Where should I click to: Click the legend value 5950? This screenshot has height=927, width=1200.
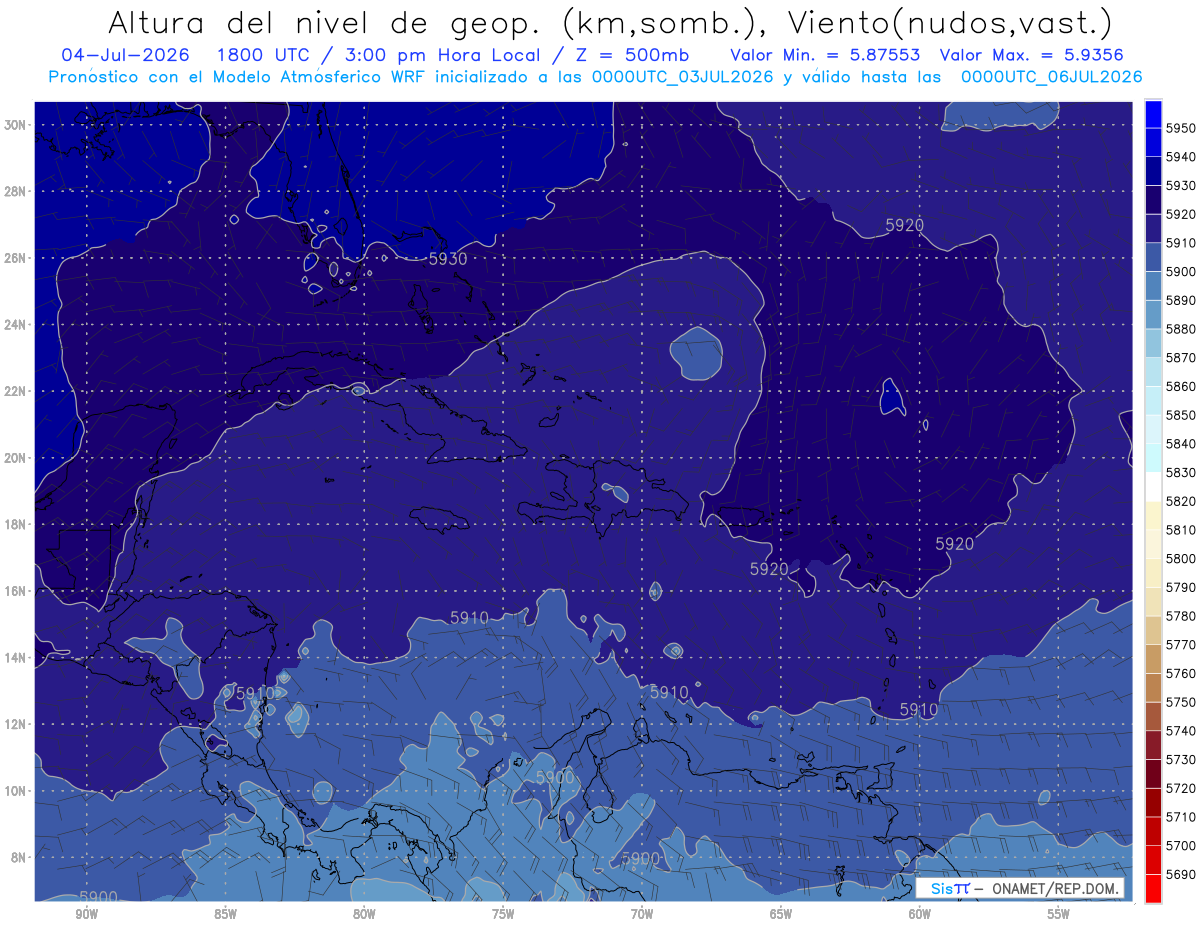(x=1181, y=128)
